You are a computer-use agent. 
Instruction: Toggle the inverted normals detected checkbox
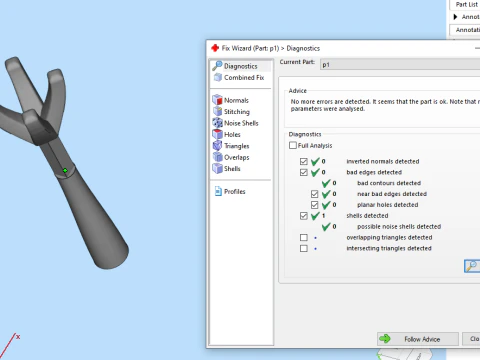[x=303, y=161]
